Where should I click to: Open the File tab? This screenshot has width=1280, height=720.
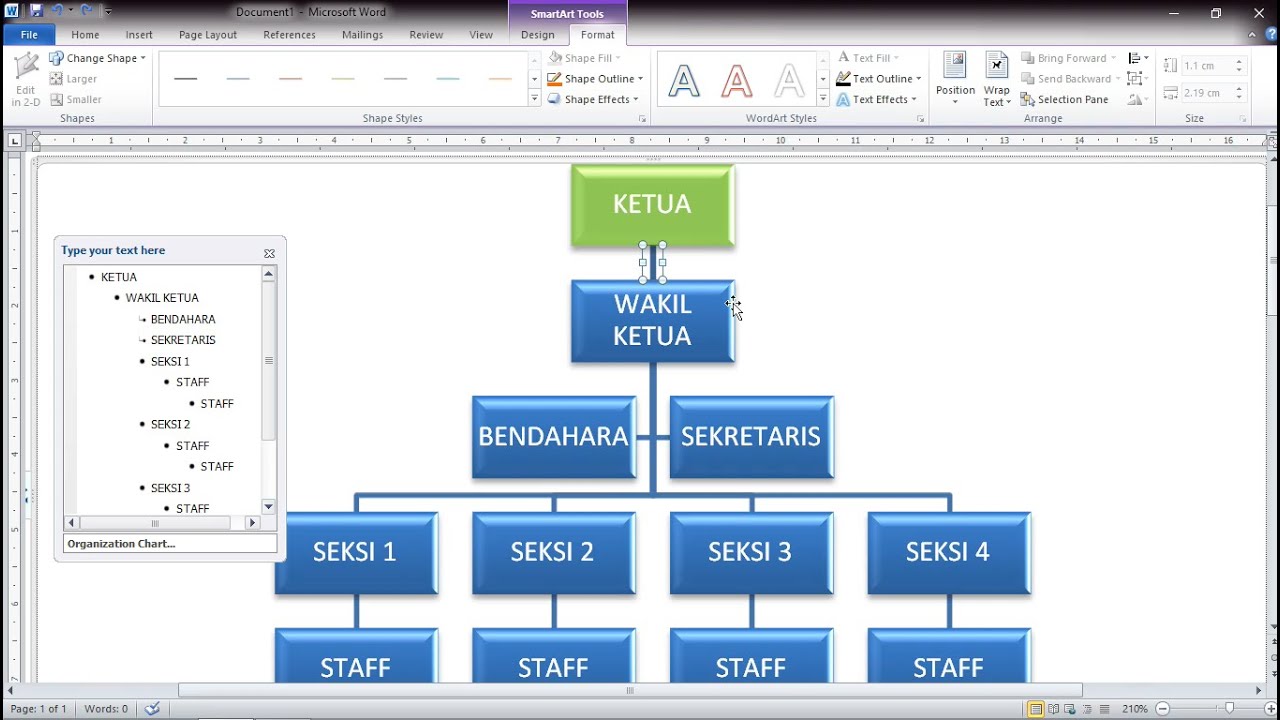[29, 35]
